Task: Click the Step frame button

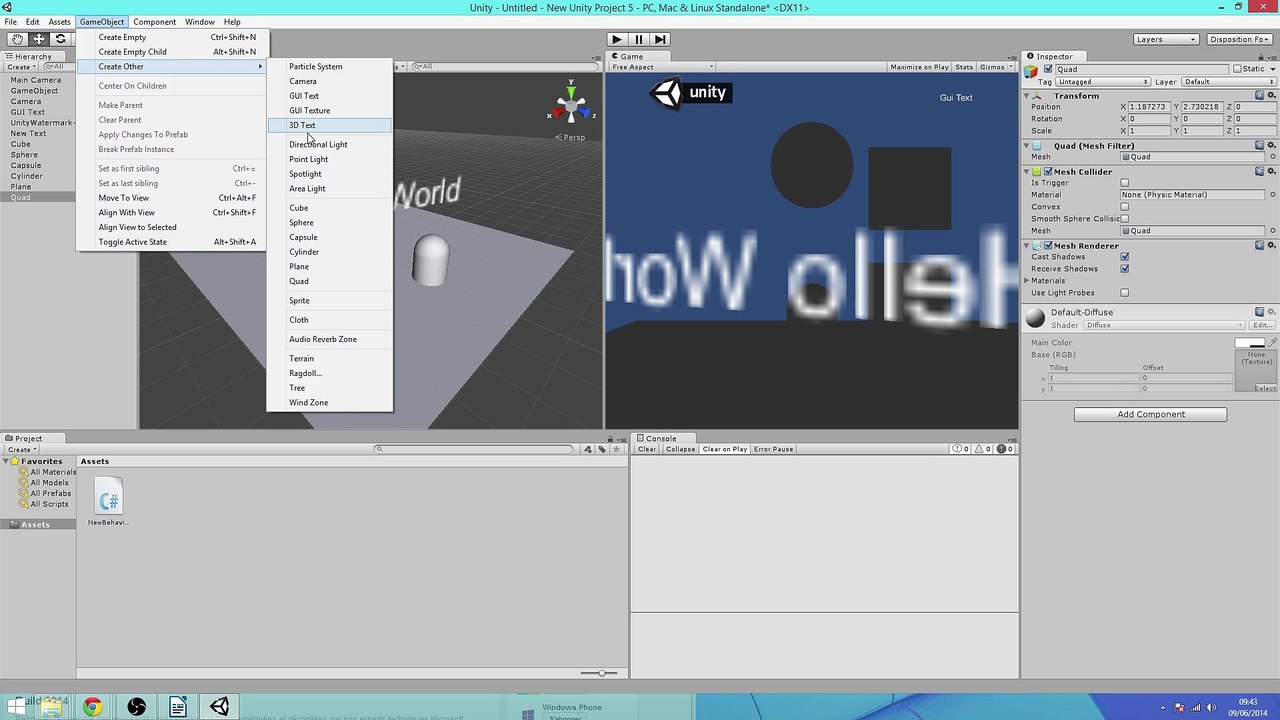Action: pos(661,39)
